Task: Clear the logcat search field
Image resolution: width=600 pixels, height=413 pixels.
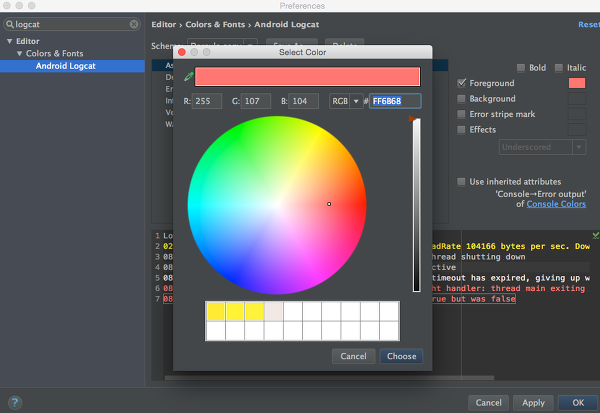Action: (x=134, y=24)
